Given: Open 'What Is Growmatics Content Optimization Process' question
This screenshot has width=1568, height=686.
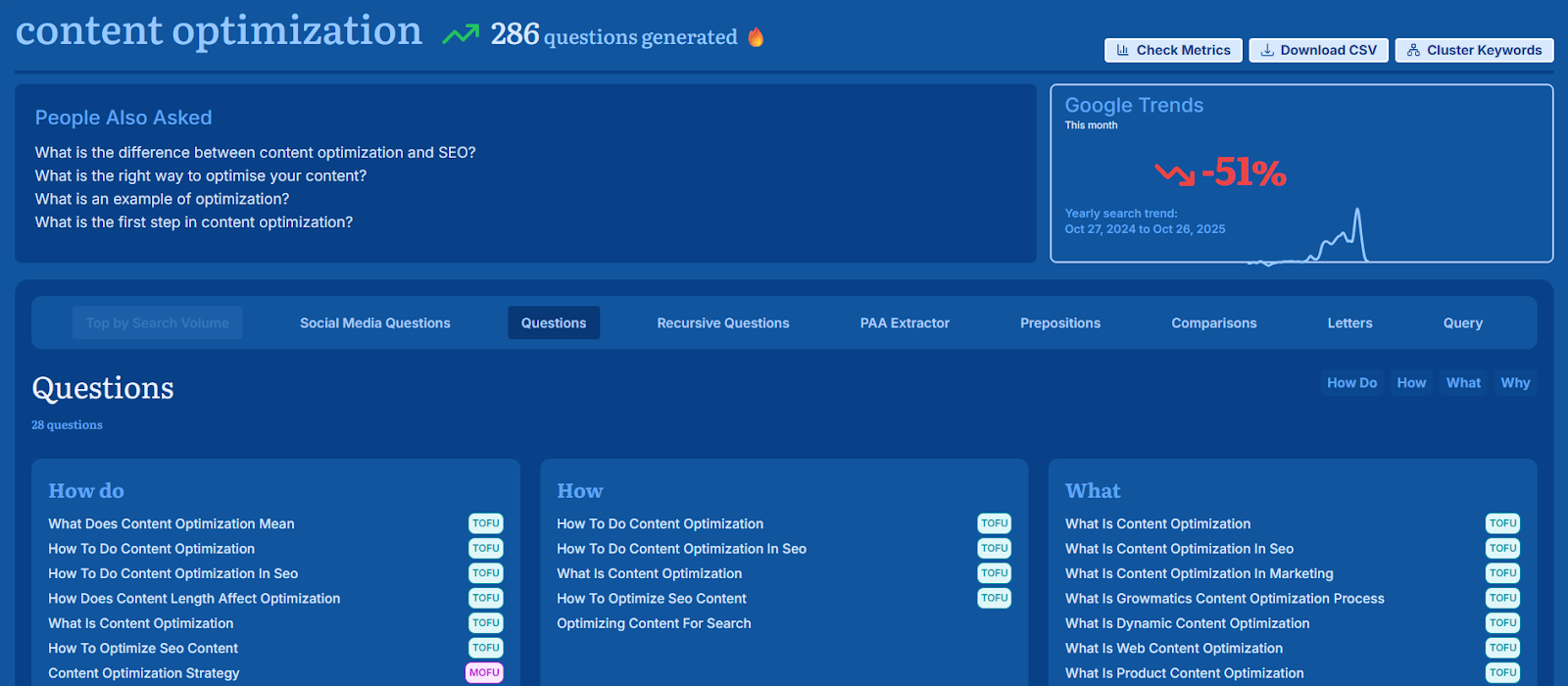Looking at the screenshot, I should (x=1224, y=599).
